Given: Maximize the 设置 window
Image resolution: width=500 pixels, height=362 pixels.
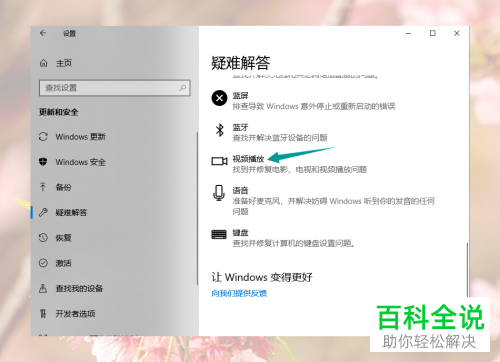Looking at the screenshot, I should (x=432, y=33).
